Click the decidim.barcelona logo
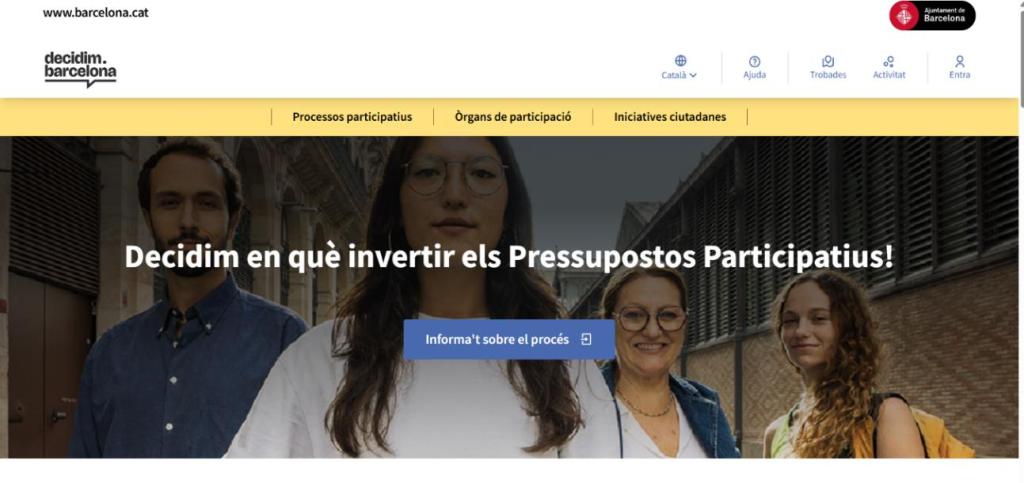1024x483 pixels. click(80, 69)
